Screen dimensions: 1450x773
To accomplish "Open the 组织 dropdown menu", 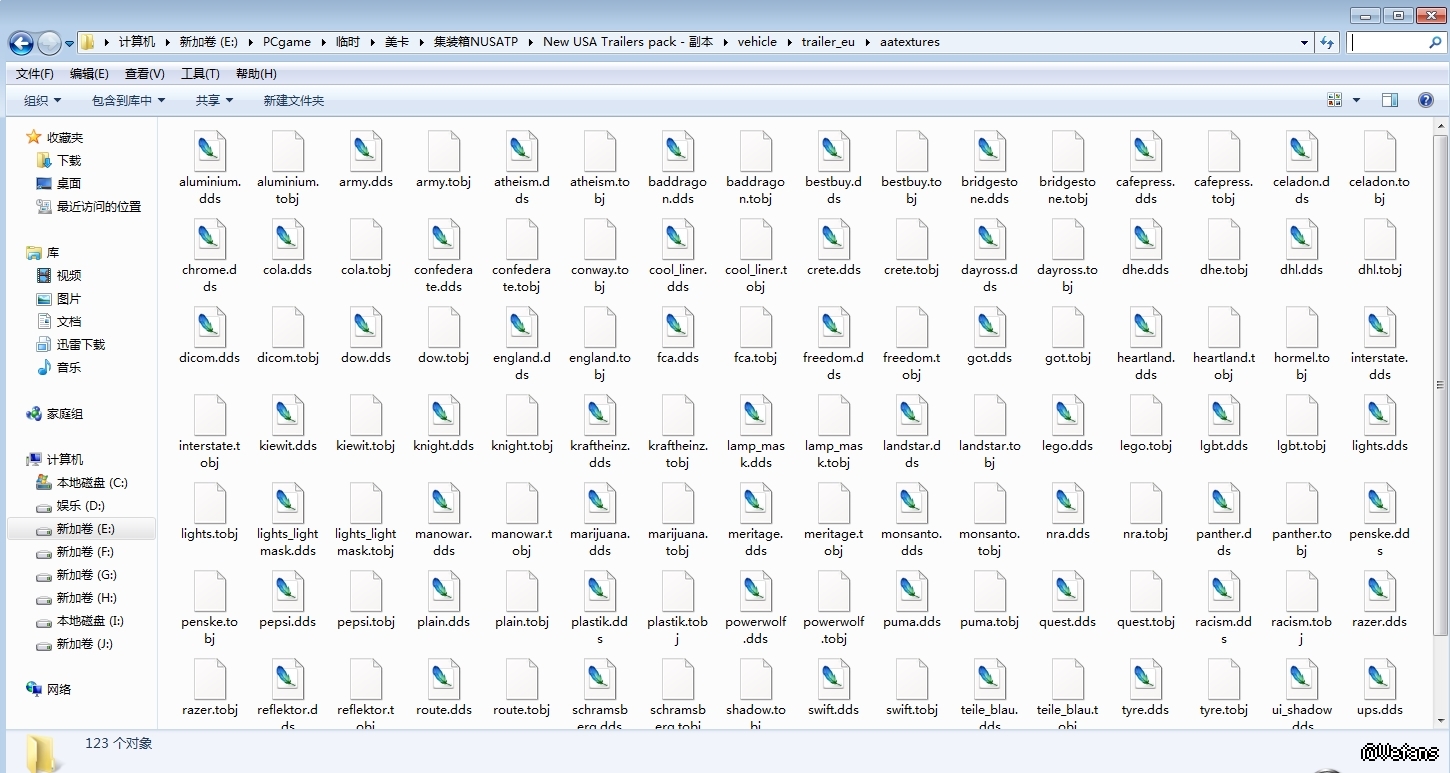I will (42, 100).
